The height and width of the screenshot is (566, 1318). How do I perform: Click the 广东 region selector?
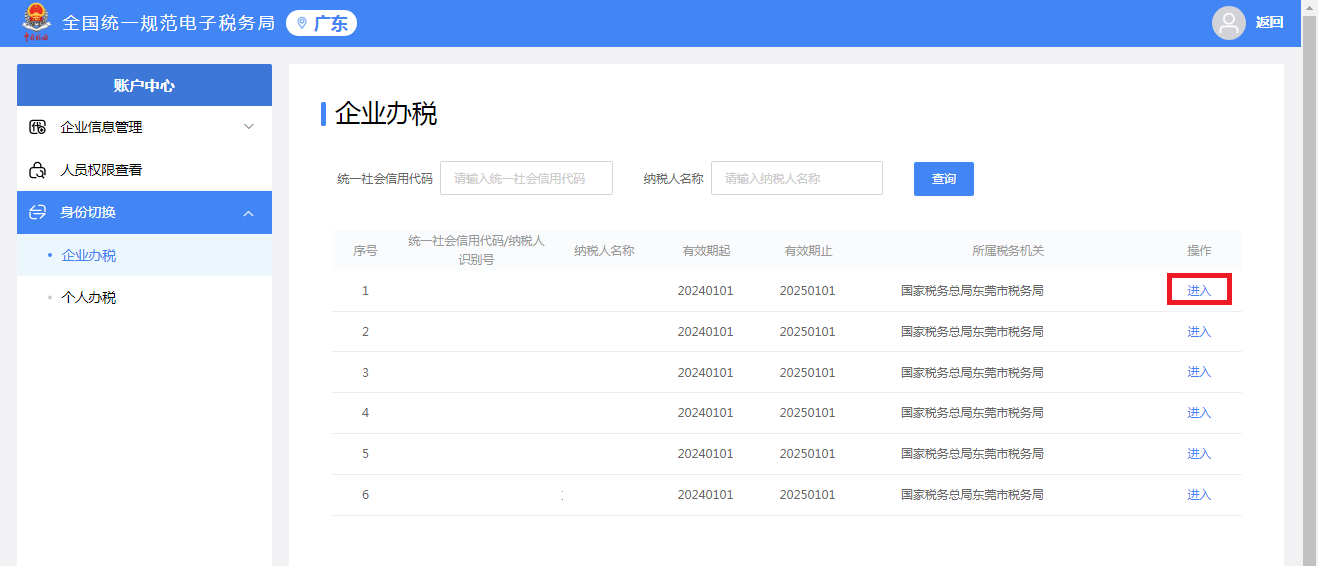321,23
